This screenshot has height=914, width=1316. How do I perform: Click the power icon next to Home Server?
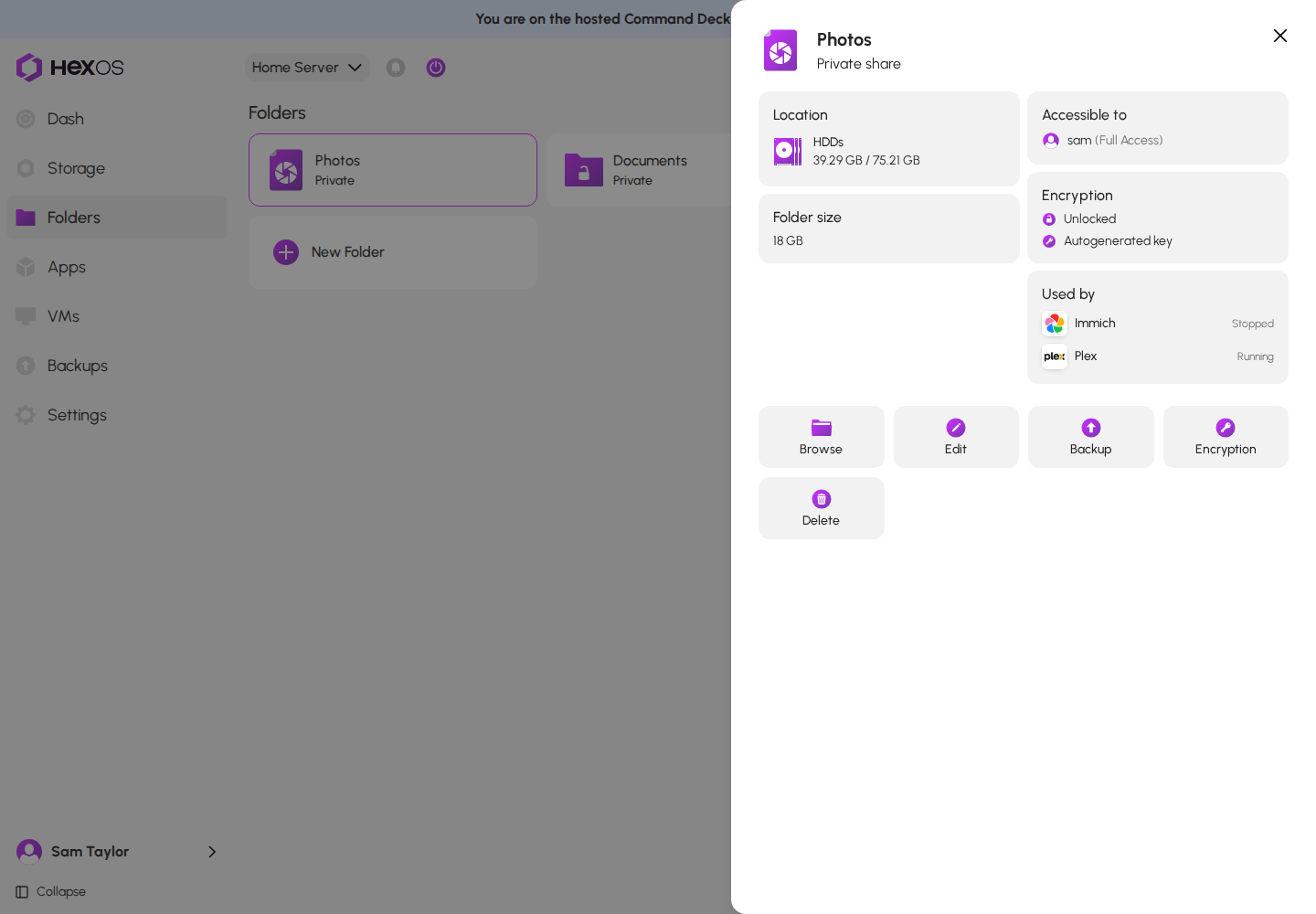[436, 68]
